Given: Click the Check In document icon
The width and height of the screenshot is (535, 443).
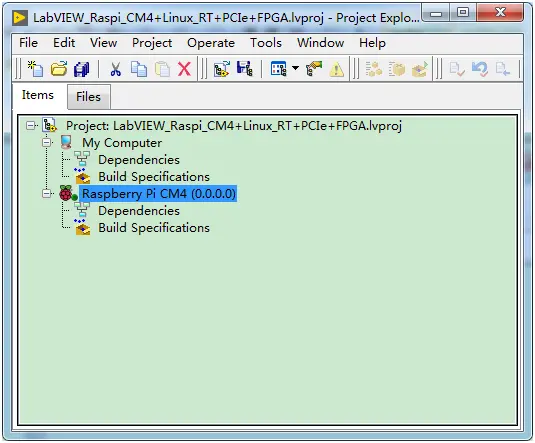Looking at the screenshot, I should coord(457,69).
